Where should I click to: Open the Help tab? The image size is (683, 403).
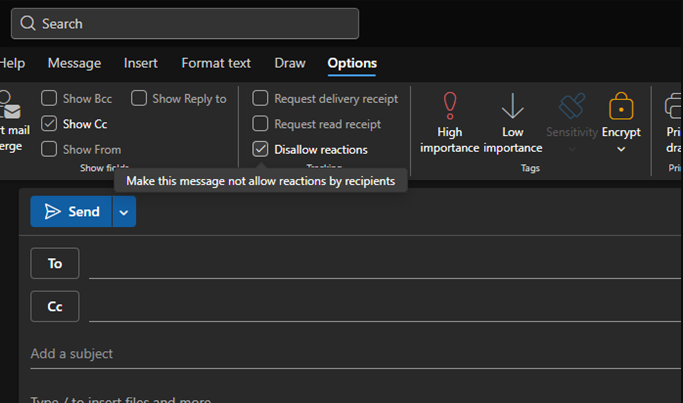tap(12, 63)
